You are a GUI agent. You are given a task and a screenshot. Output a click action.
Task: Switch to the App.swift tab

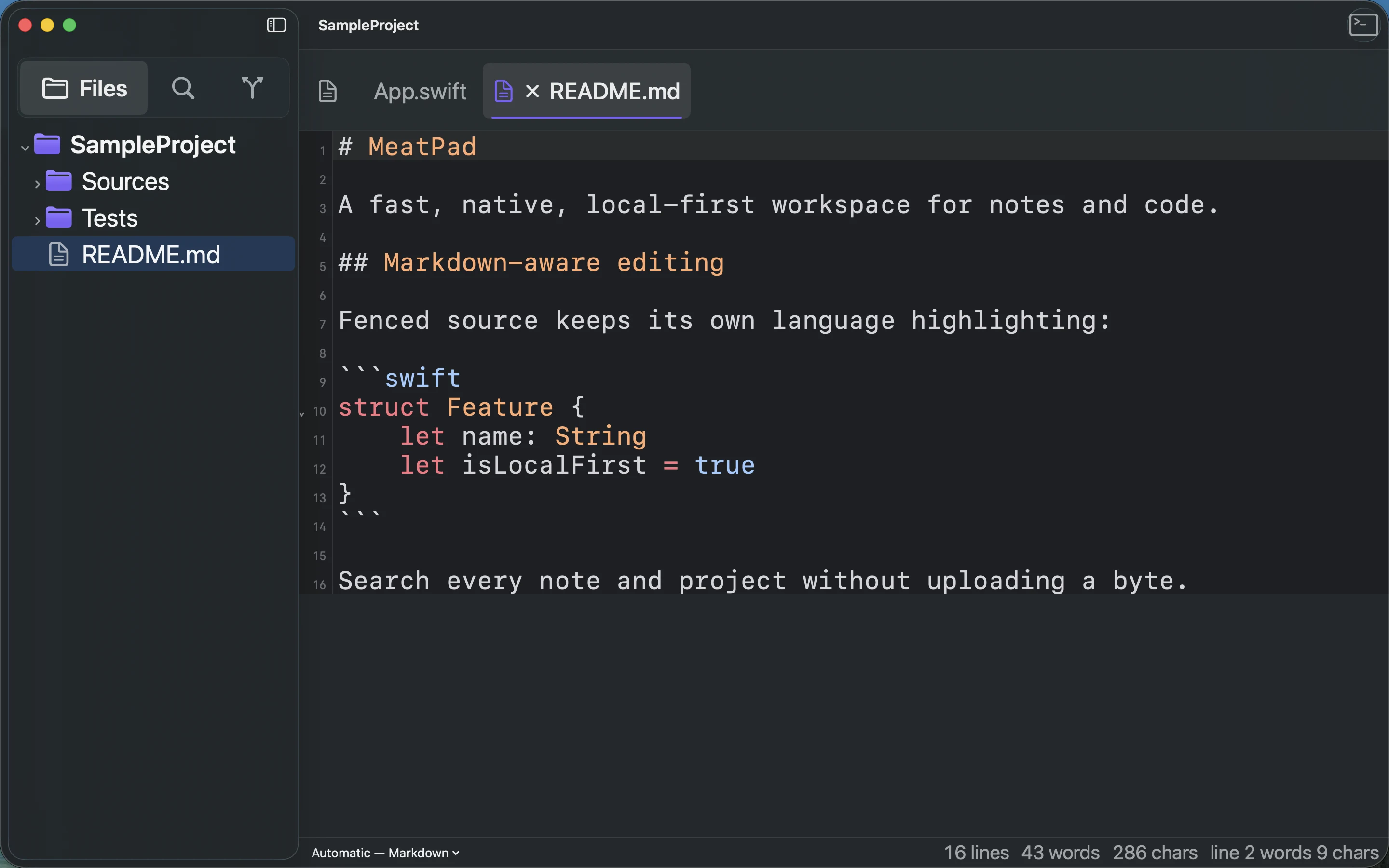420,91
